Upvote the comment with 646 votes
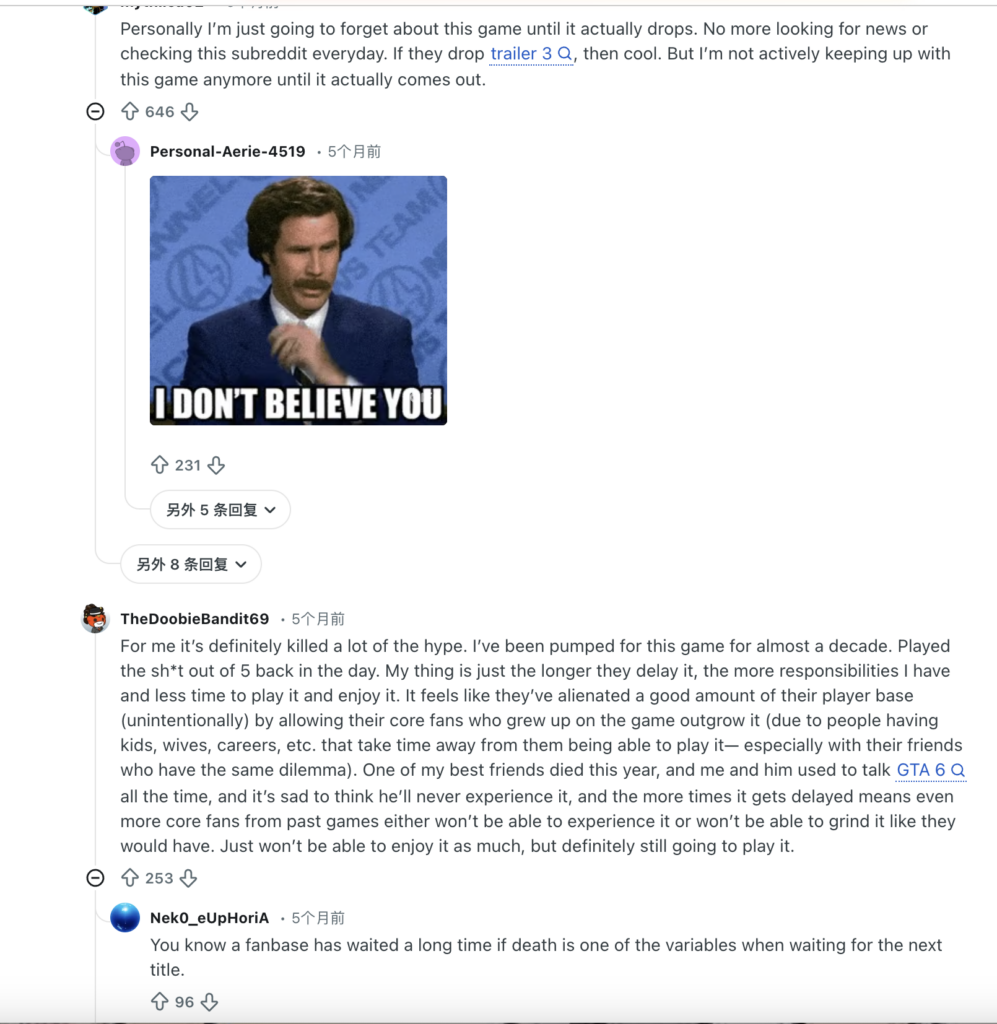 (x=130, y=112)
